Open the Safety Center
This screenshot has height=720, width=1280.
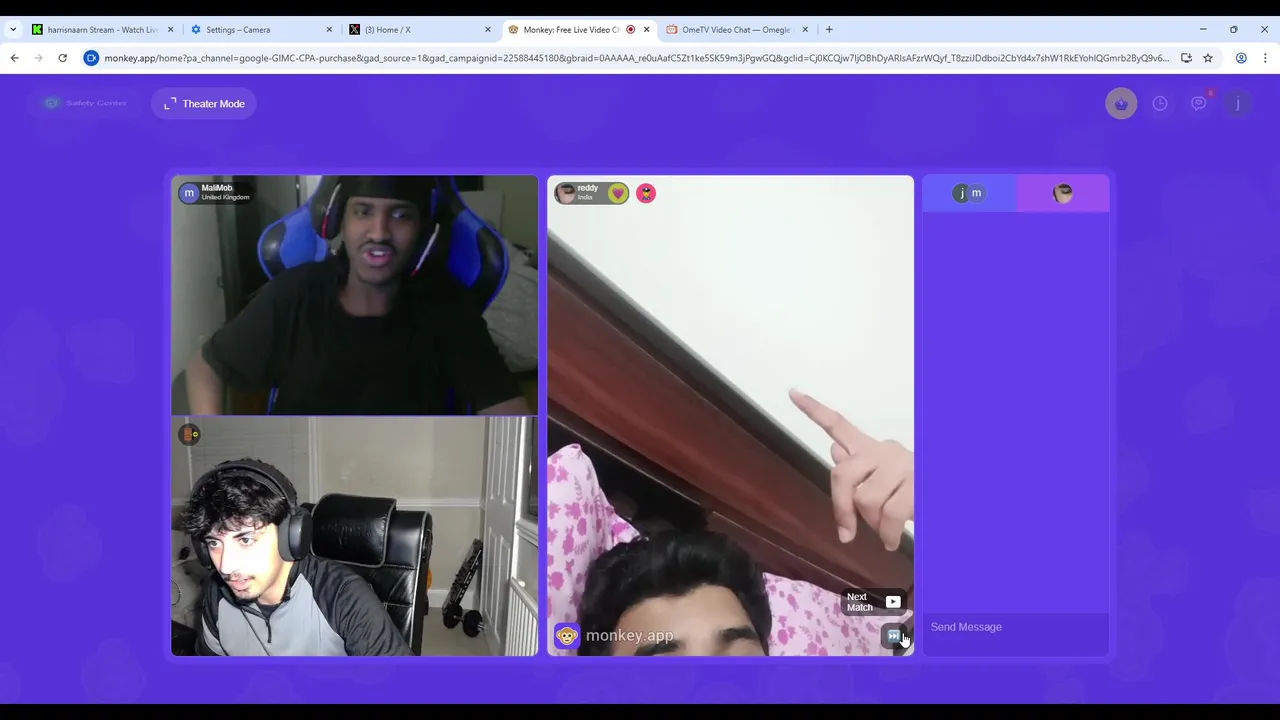[86, 103]
